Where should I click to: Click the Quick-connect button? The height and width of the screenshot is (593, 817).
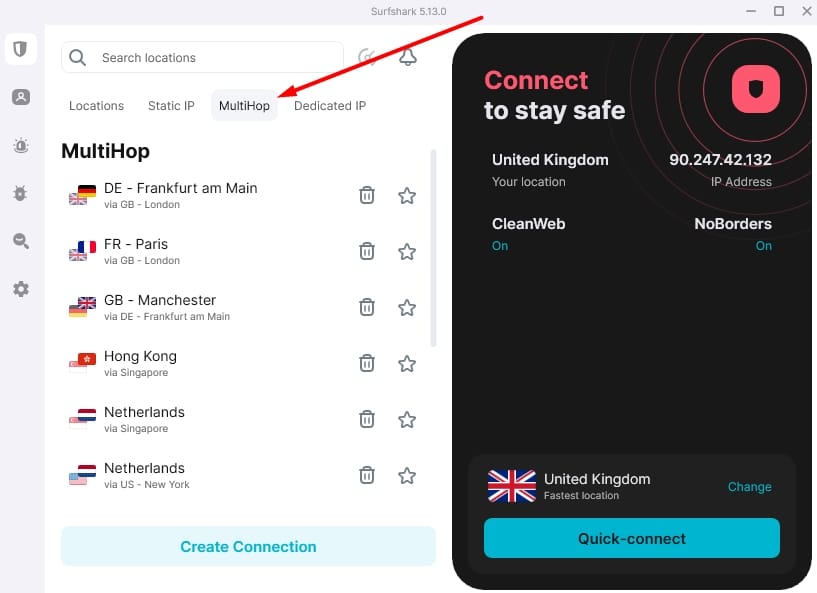tap(631, 538)
